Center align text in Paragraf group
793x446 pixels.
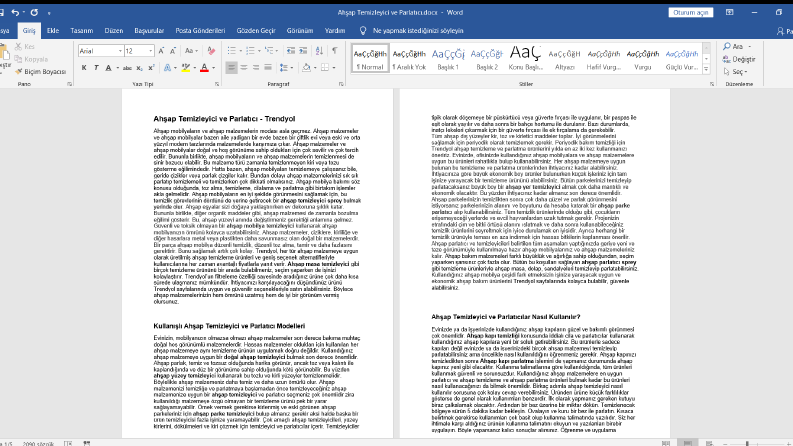pyautogui.click(x=244, y=67)
